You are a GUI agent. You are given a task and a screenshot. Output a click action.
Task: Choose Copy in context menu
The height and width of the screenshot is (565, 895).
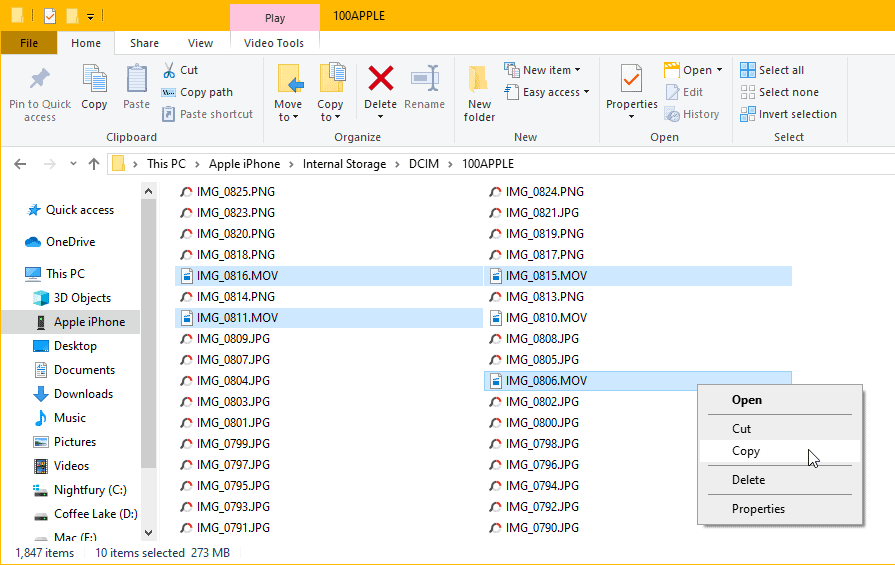tap(779, 451)
